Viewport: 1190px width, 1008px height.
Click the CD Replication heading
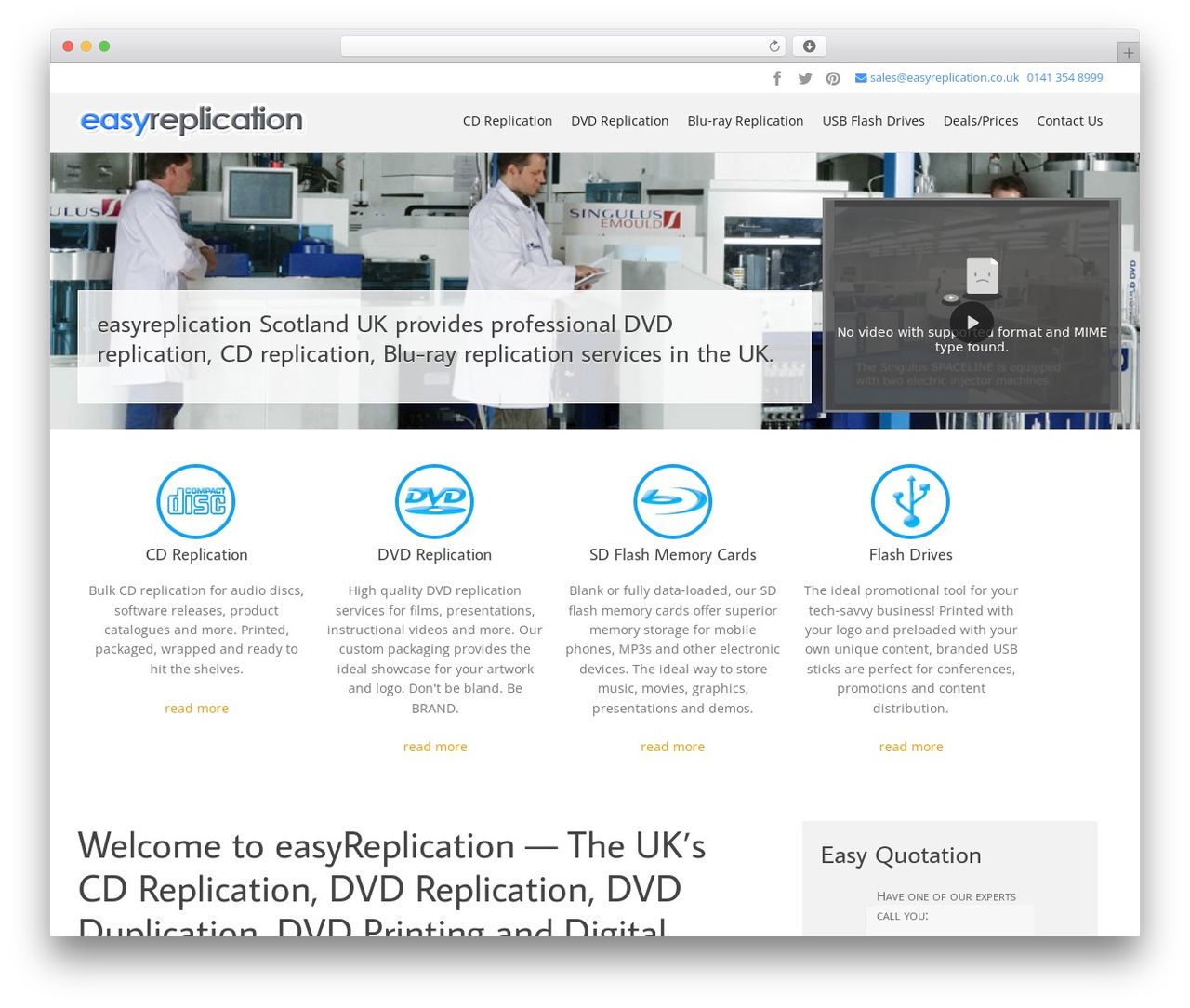(x=196, y=555)
